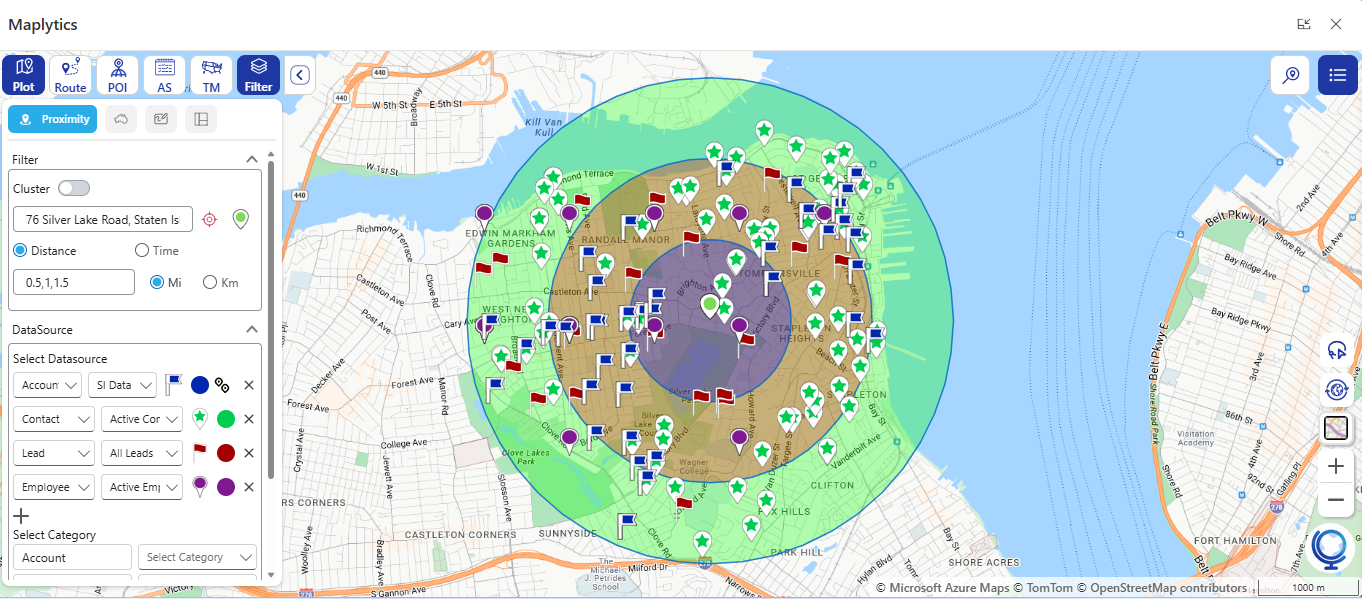The height and width of the screenshot is (599, 1362).
Task: Click the purple pin icon in the Employee row
Action: point(200,486)
